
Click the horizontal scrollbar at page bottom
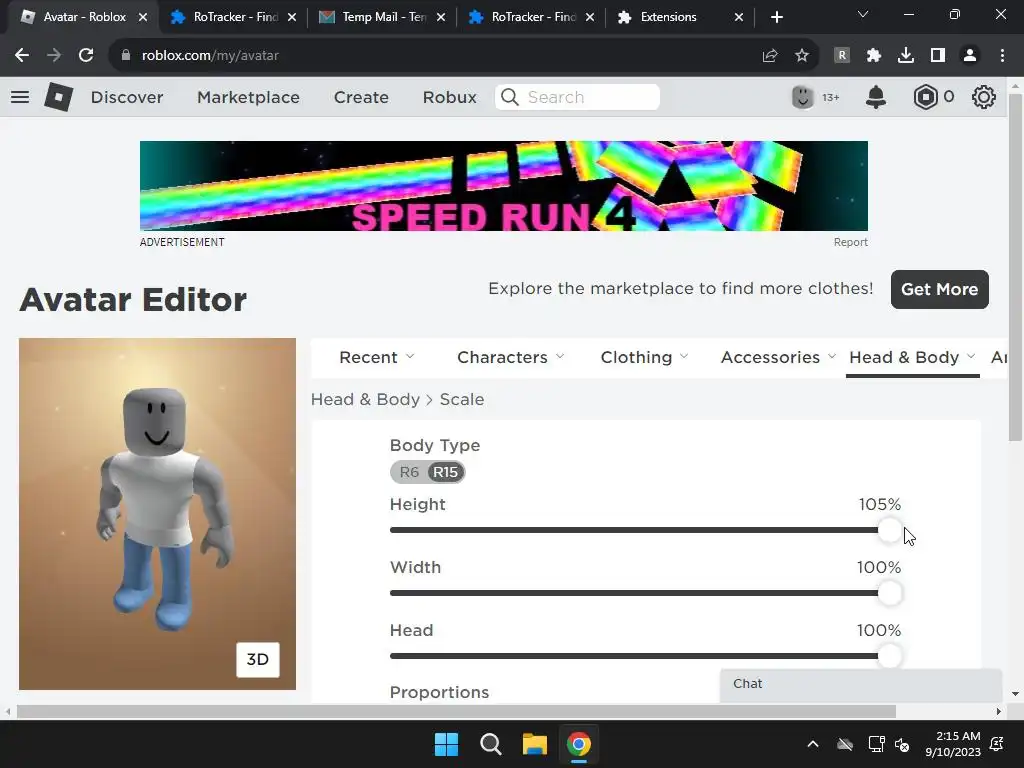[x=456, y=711]
